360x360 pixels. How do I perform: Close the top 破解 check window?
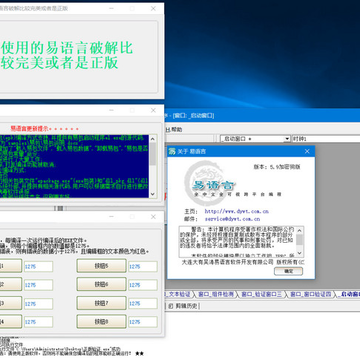pyautogui.click(x=153, y=8)
